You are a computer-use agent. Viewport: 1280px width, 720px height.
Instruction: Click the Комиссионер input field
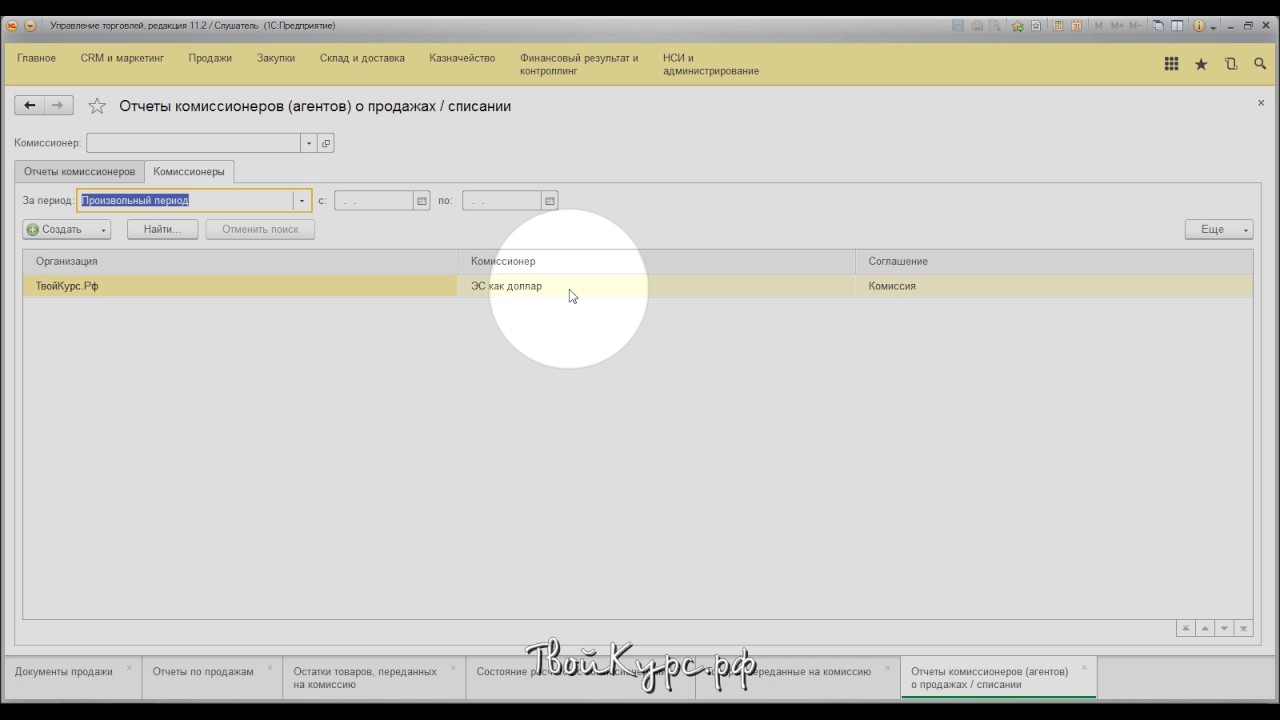coord(194,143)
